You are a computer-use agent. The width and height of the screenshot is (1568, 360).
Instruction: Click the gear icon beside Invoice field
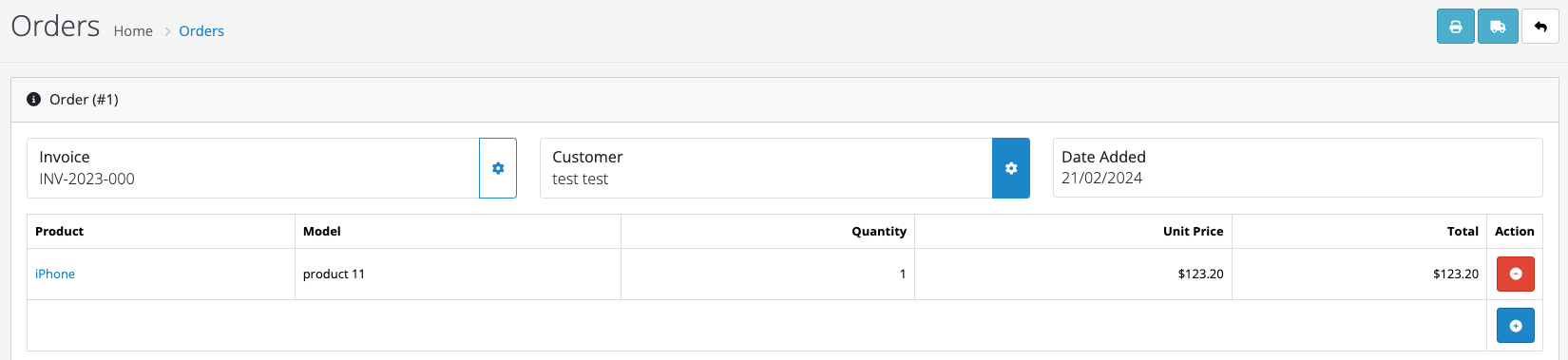pyautogui.click(x=498, y=168)
